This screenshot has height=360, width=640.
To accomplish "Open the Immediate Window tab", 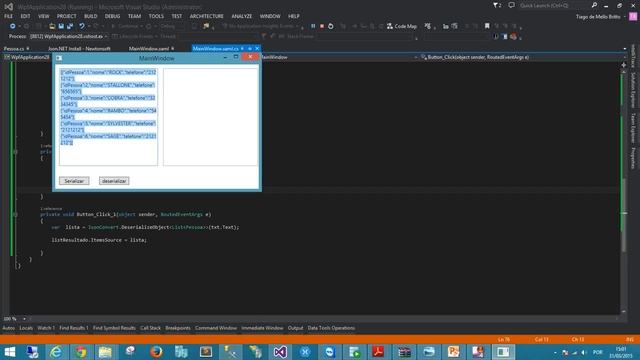I will [x=262, y=328].
